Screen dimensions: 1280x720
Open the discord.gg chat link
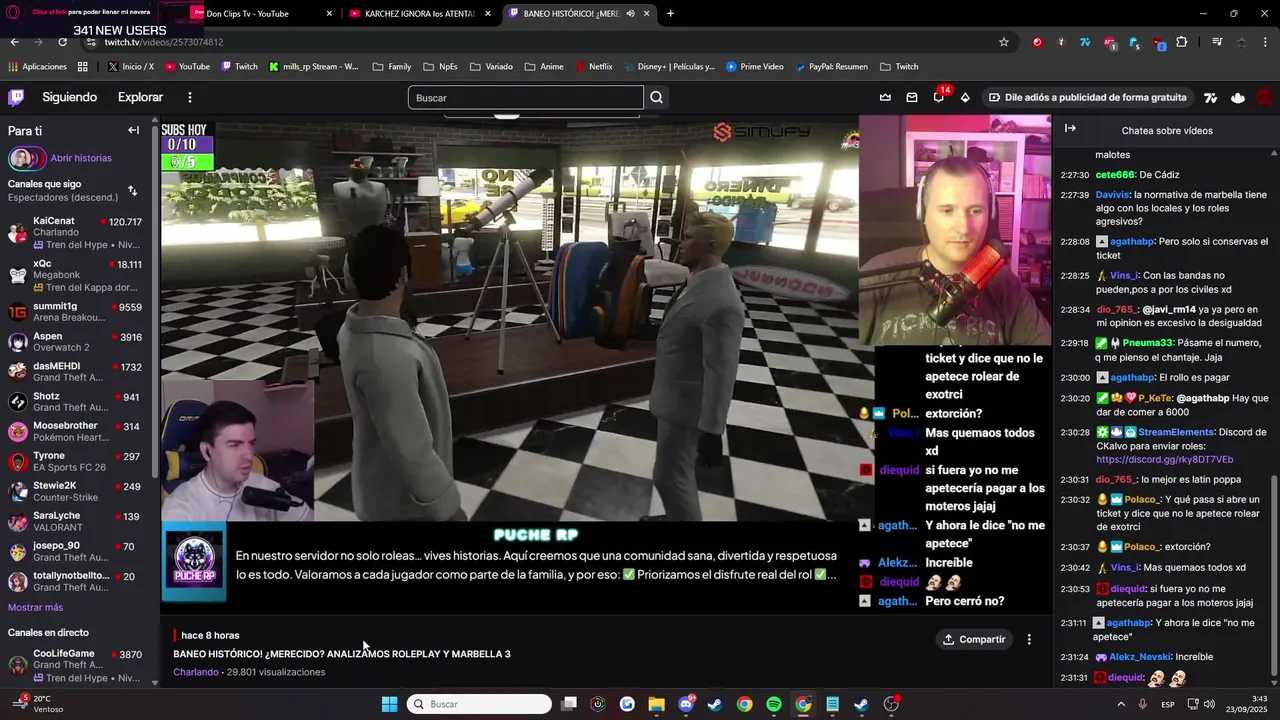click(1164, 460)
